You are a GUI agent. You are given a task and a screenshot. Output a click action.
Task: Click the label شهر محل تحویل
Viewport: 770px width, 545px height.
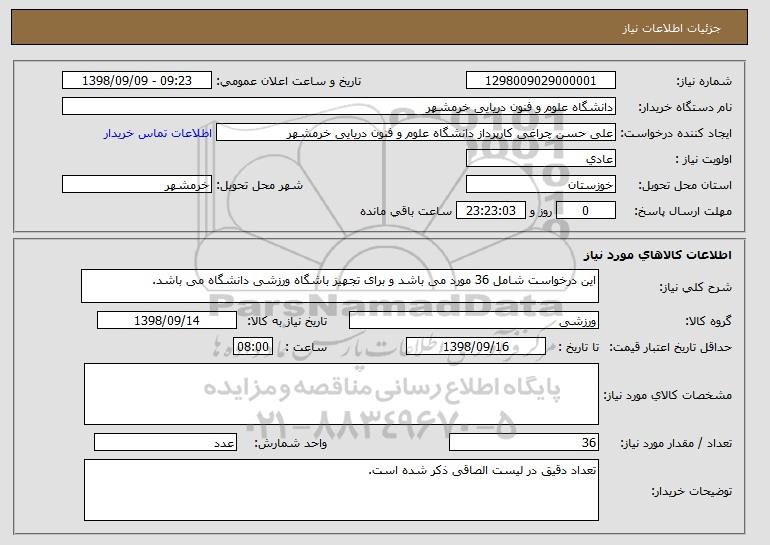[260, 185]
